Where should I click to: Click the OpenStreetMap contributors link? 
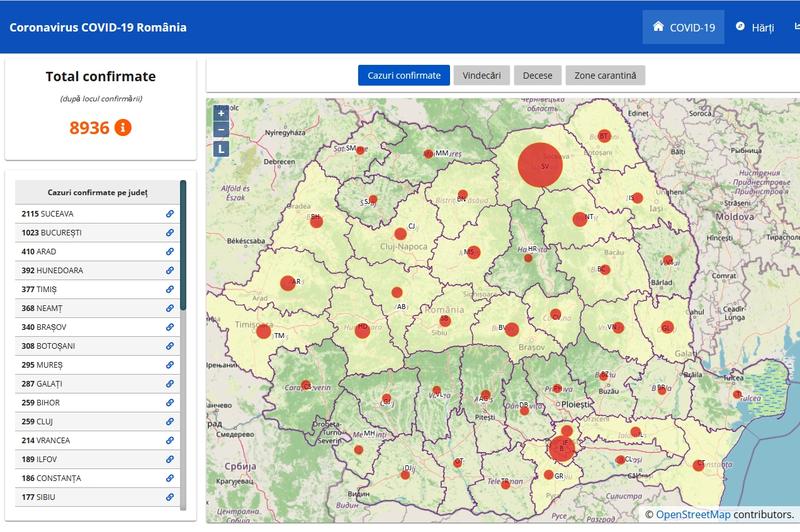click(x=692, y=514)
